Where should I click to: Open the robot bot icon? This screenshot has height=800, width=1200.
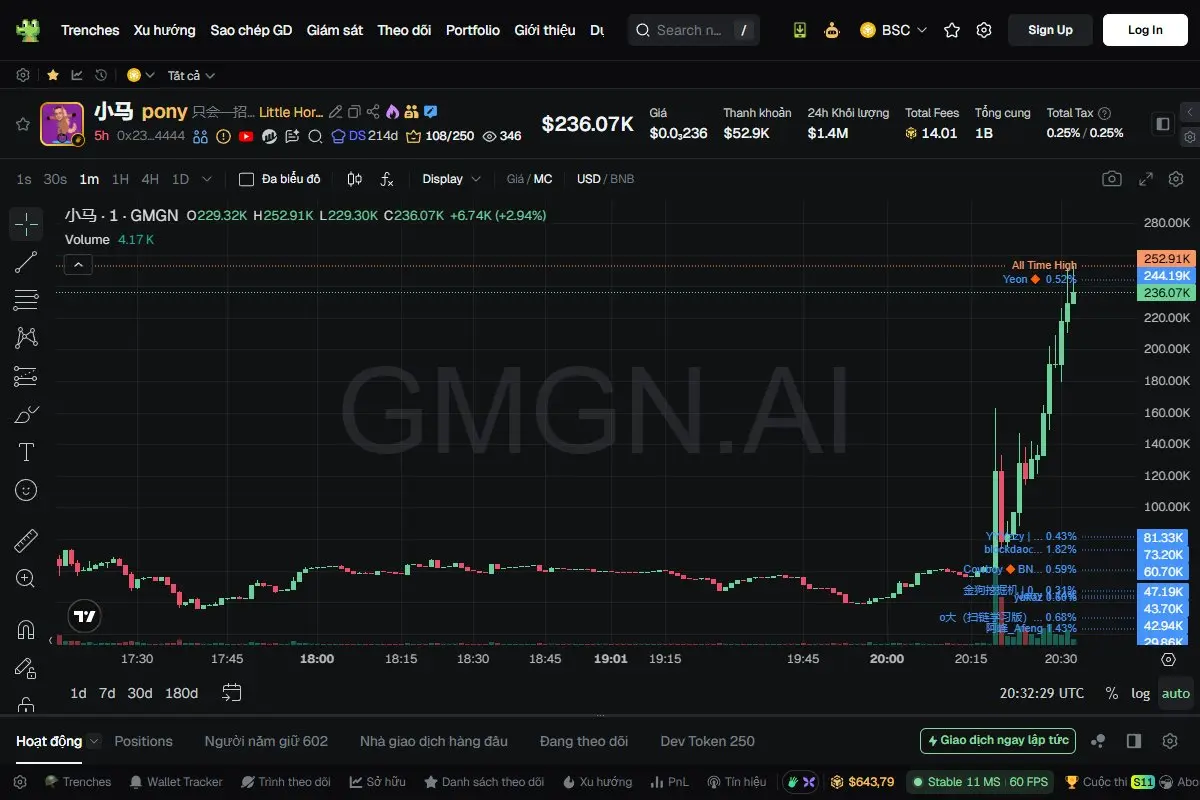(x=831, y=30)
